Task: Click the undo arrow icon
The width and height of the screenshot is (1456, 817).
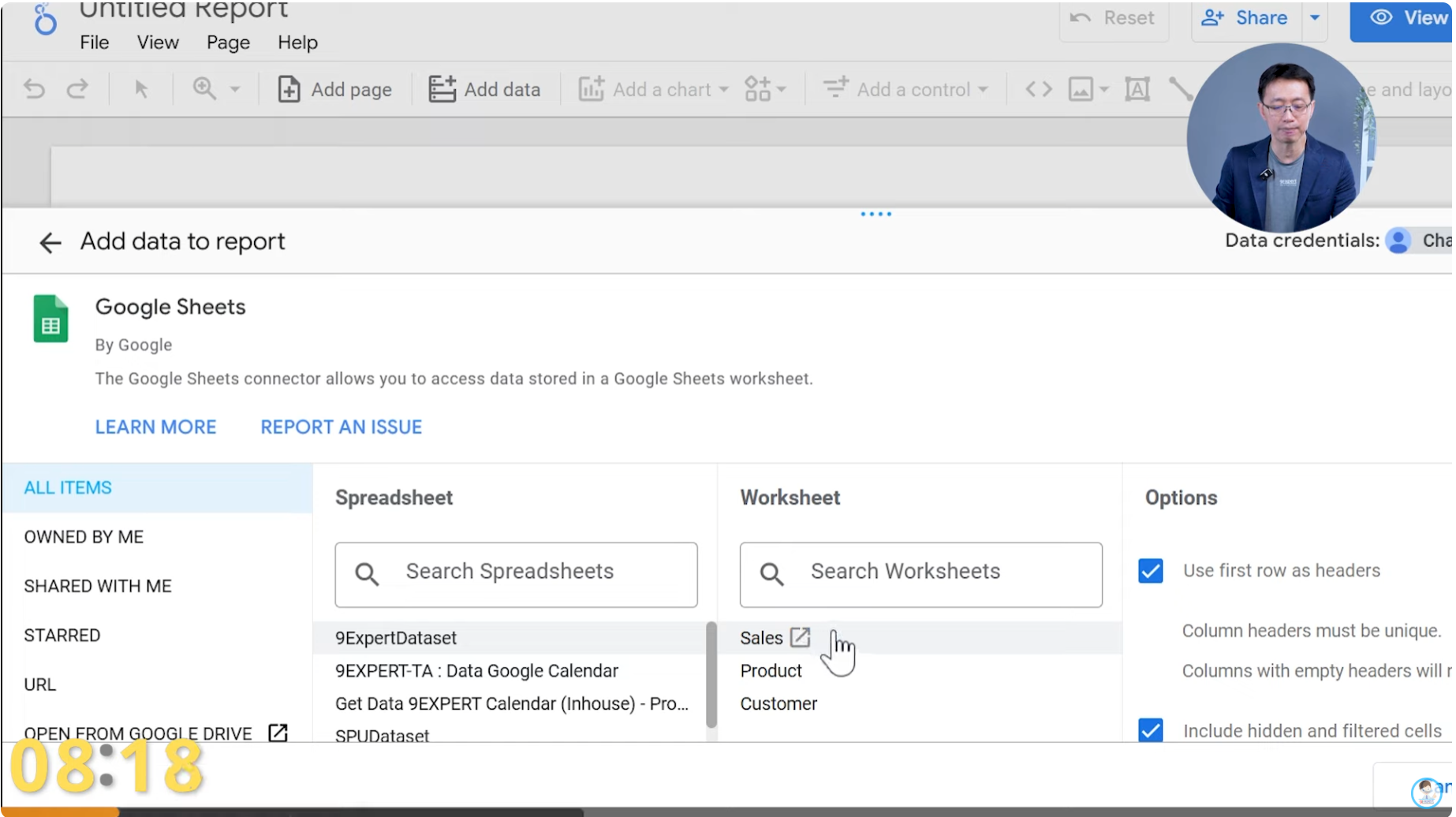Action: pos(33,89)
